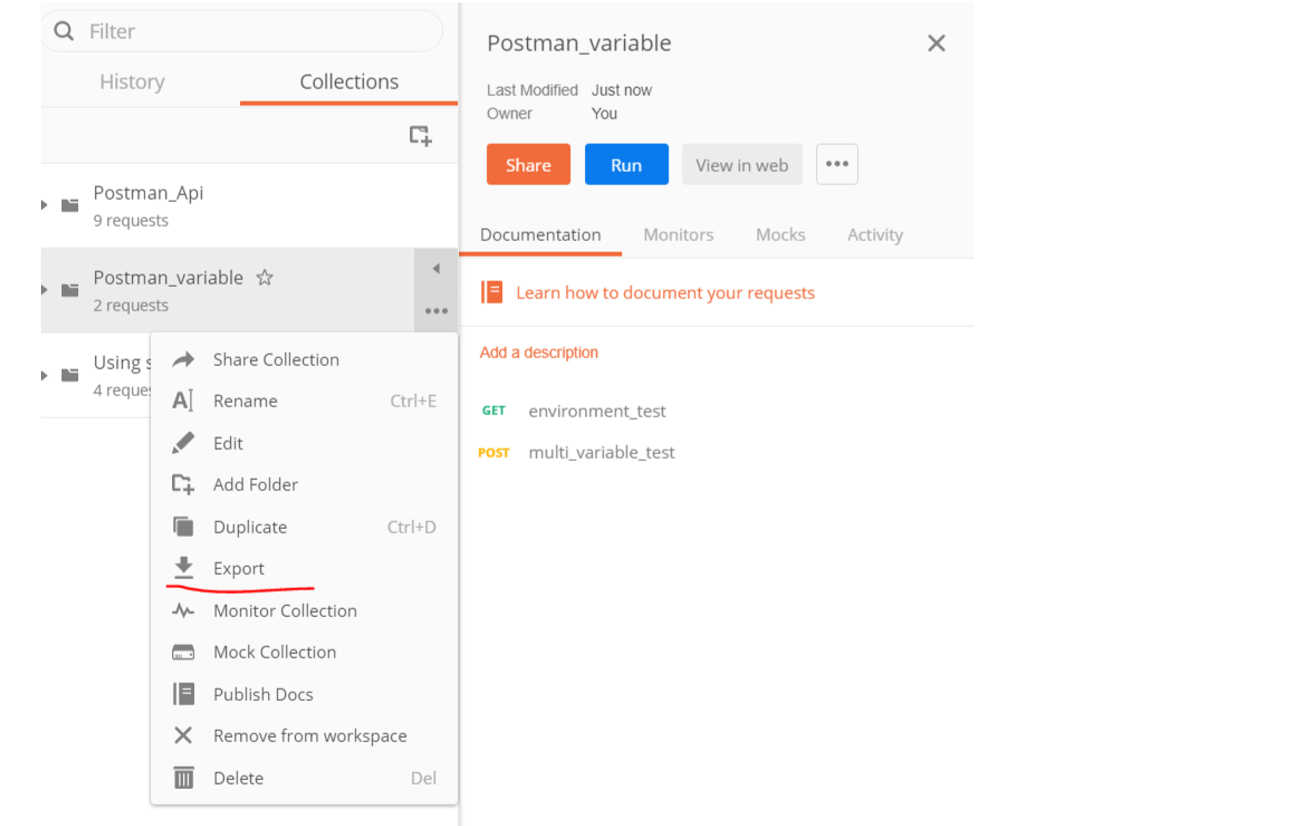Open the Monitors tab

click(678, 235)
